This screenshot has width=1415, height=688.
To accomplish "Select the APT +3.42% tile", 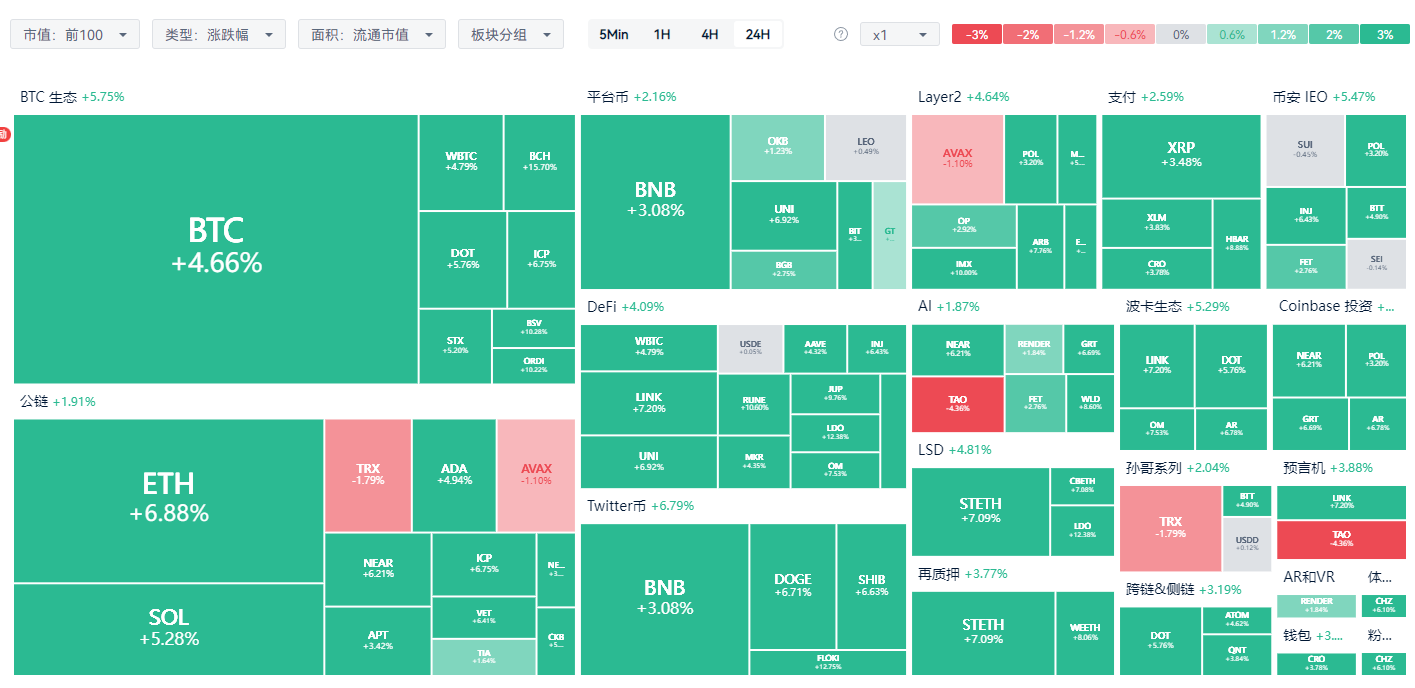I will click(378, 640).
